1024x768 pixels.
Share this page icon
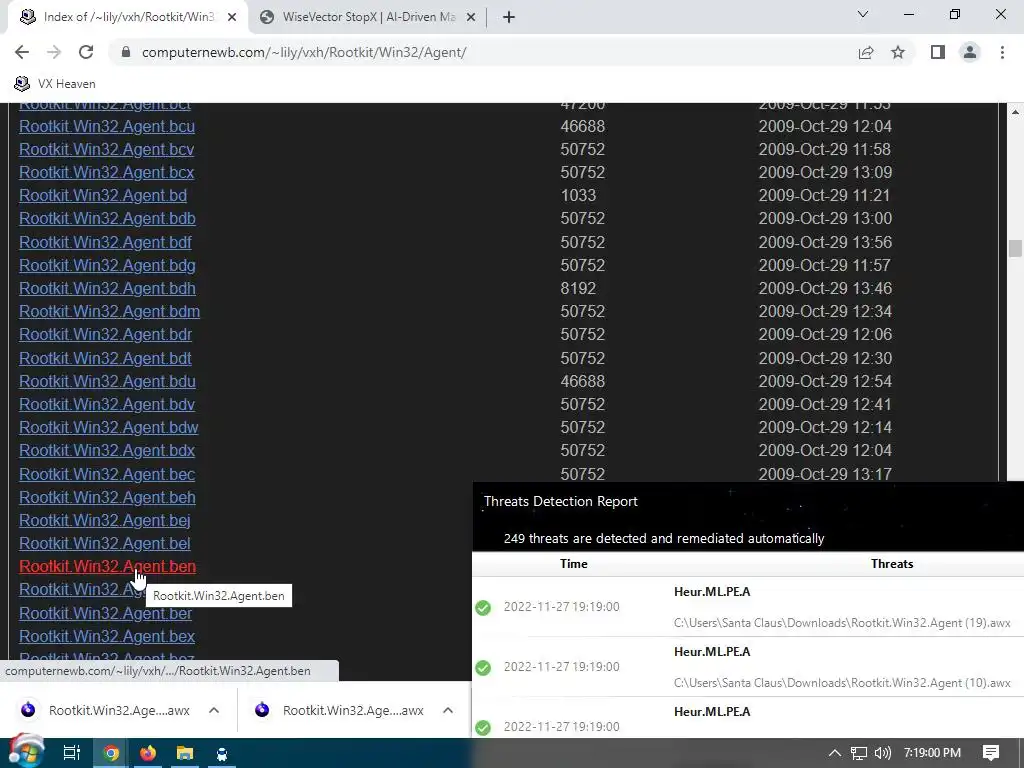click(x=866, y=52)
